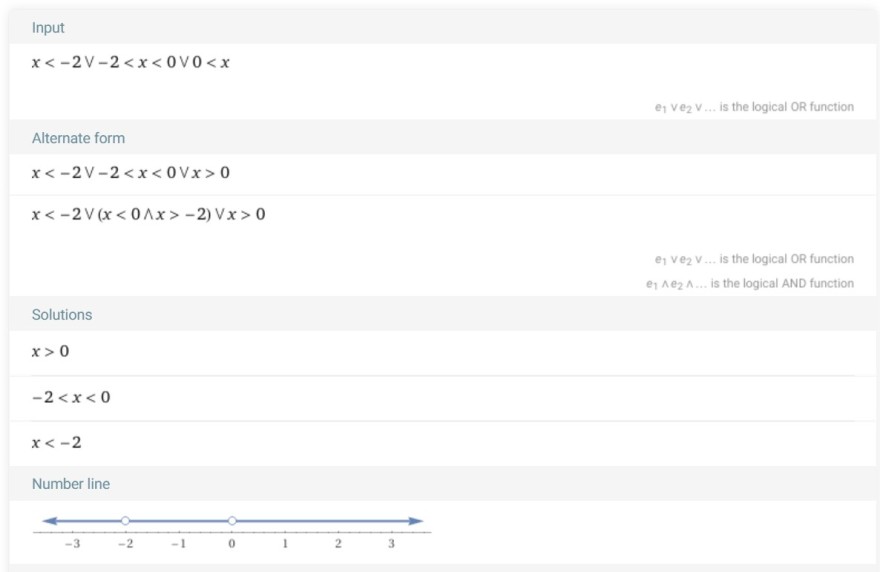Image resolution: width=880 pixels, height=572 pixels.
Task: Select the solution x < −2
Action: click(x=57, y=442)
